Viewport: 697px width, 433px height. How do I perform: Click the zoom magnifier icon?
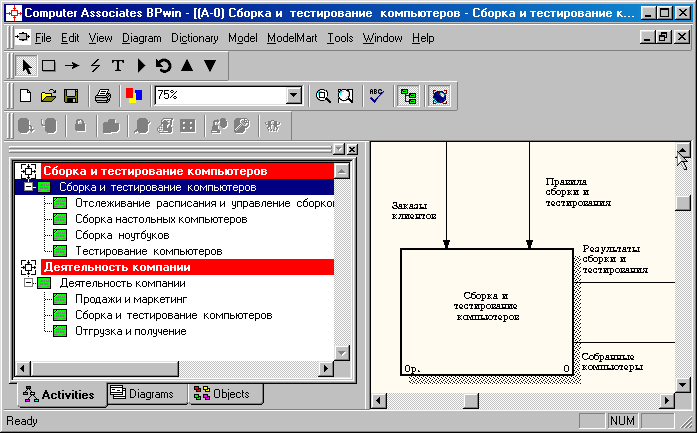point(323,96)
